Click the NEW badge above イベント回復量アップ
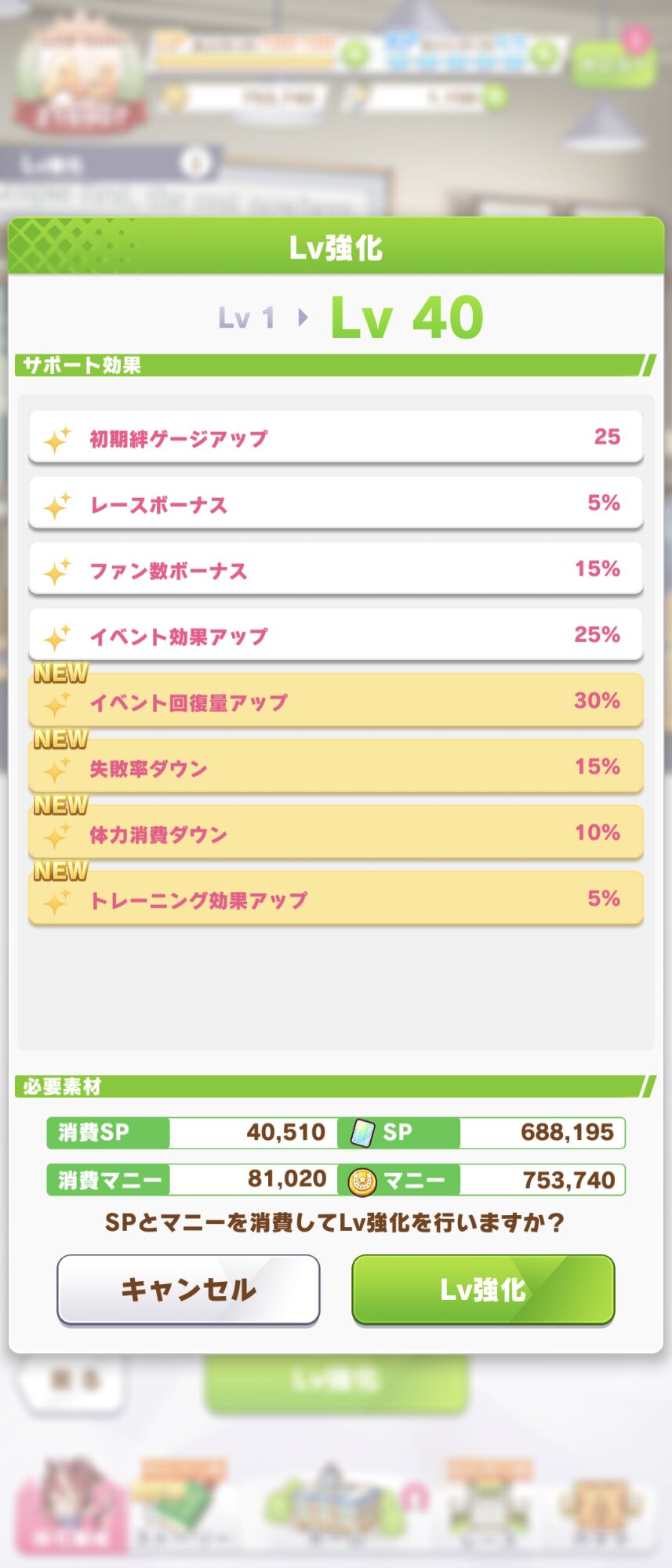 (60, 673)
